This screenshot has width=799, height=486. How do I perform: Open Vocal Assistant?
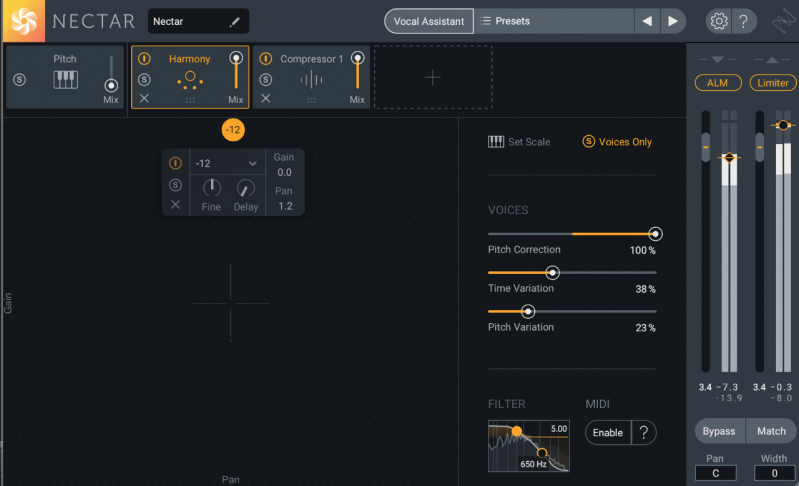[429, 21]
